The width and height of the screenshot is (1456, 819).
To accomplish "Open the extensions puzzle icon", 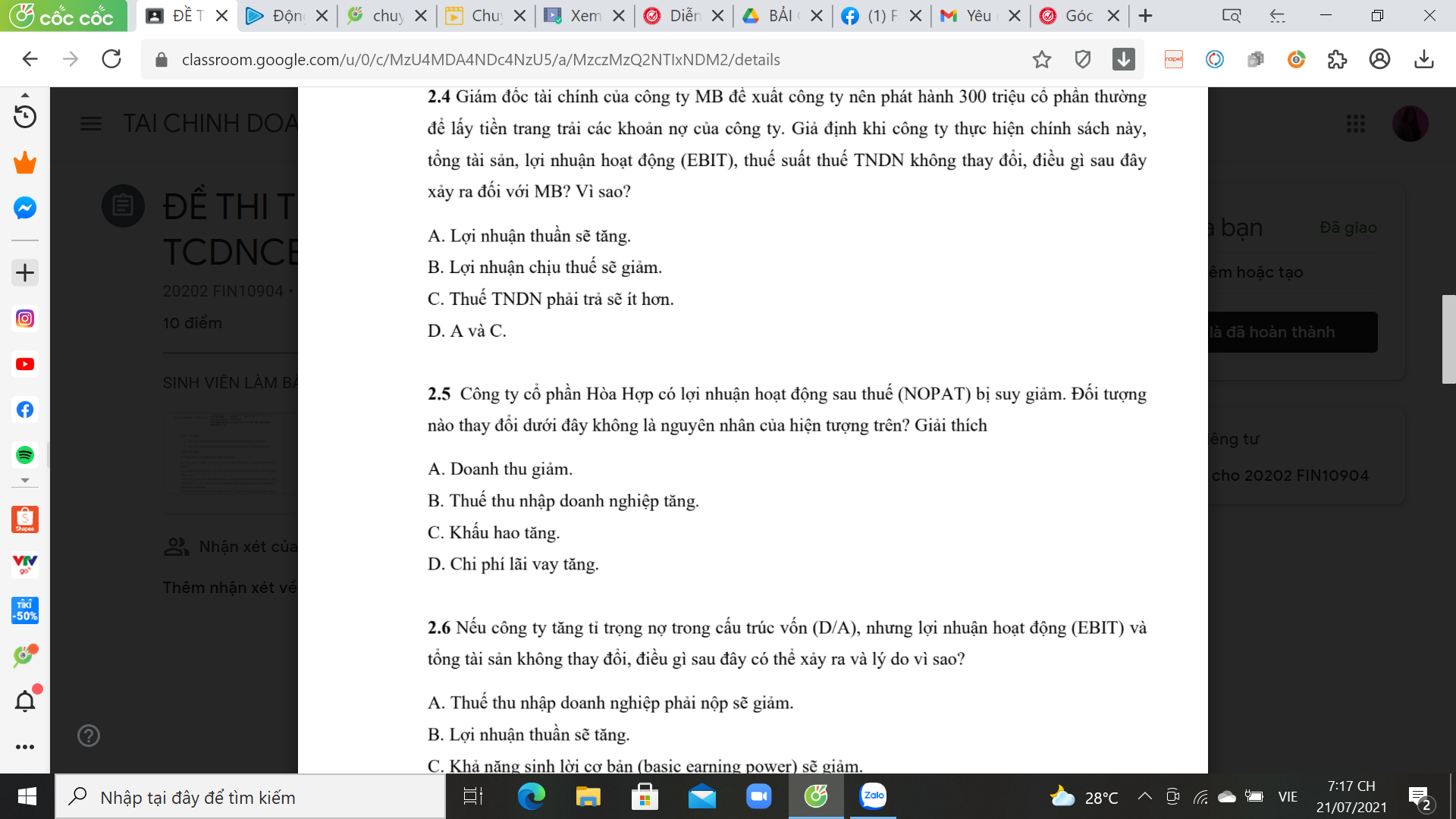I will pos(1338,59).
